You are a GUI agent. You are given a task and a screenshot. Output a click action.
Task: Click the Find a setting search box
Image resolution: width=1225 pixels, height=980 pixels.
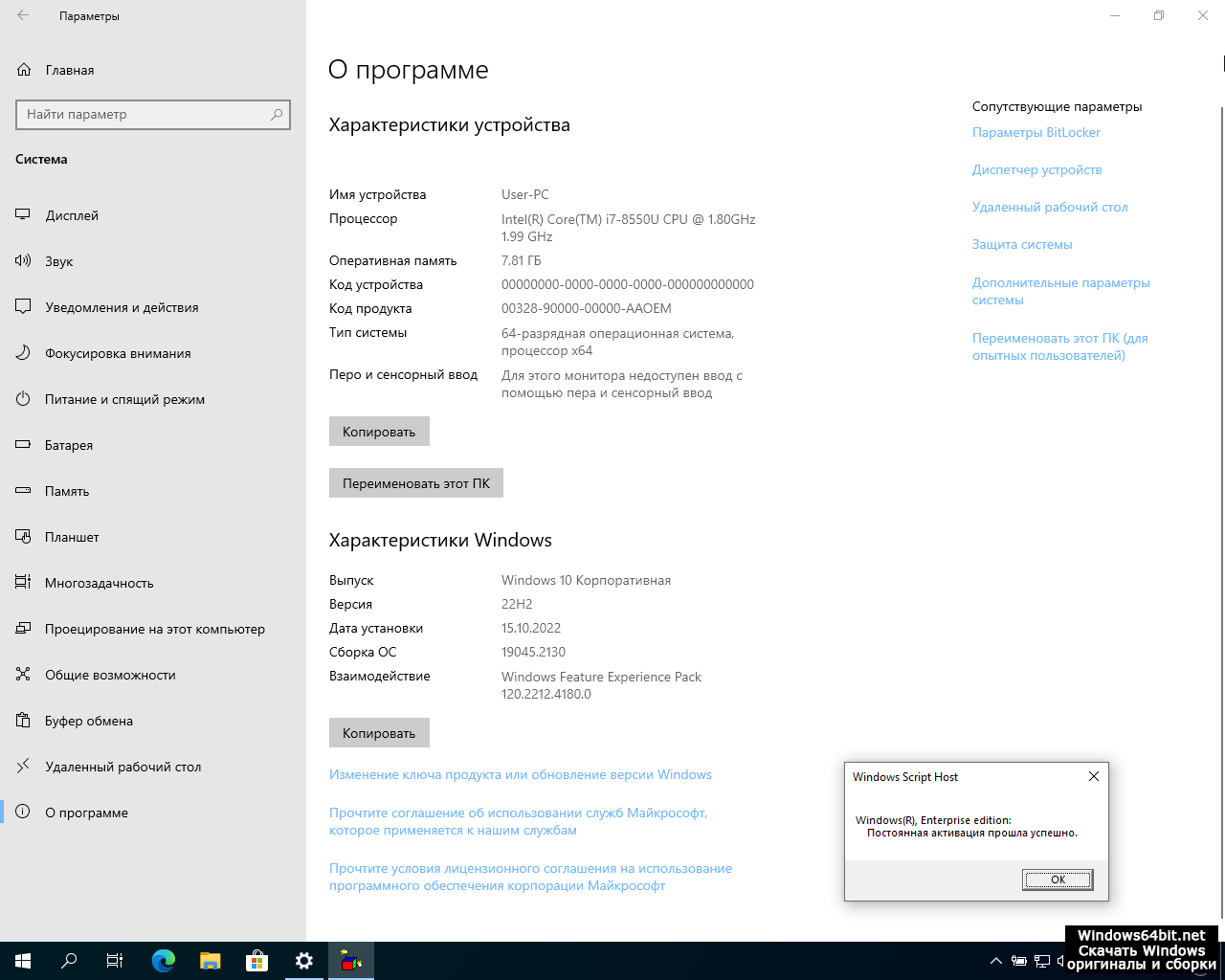point(144,114)
